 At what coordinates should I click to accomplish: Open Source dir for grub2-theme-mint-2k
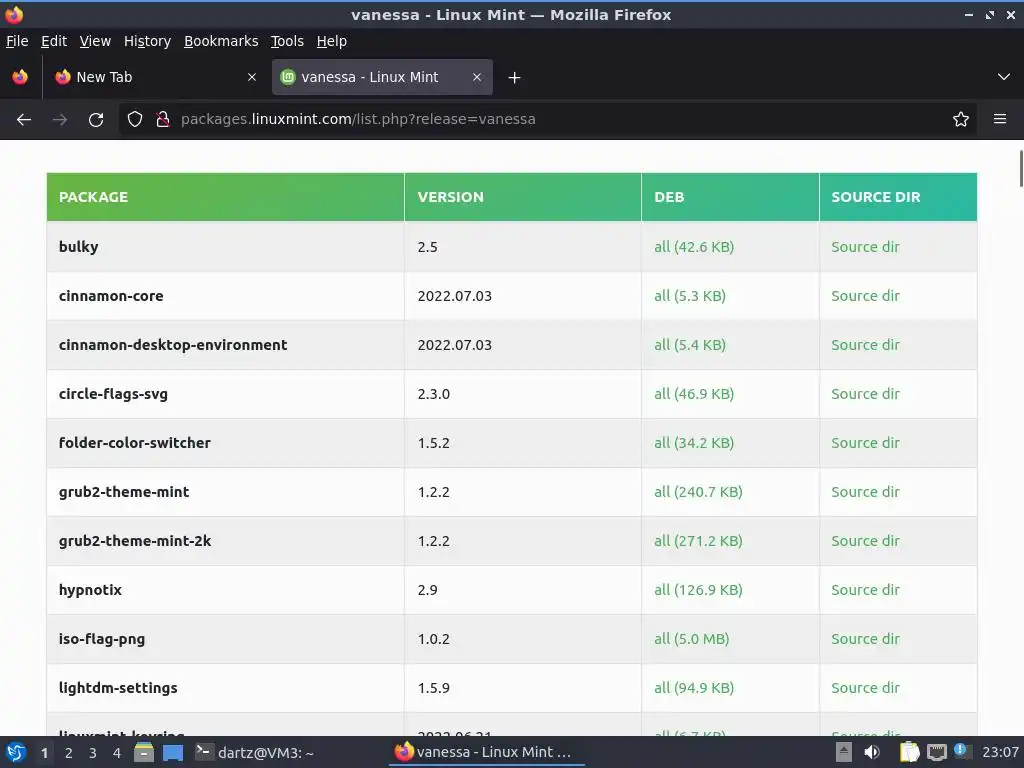(865, 541)
